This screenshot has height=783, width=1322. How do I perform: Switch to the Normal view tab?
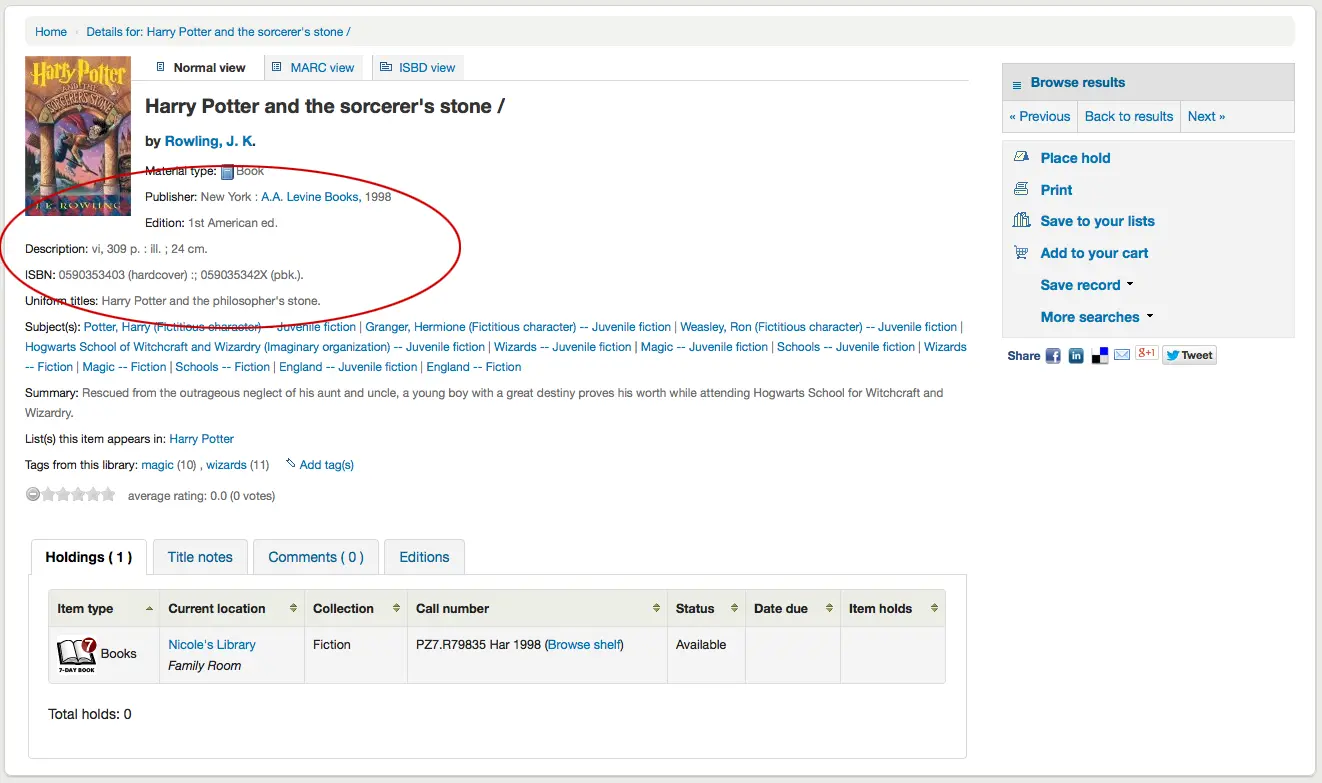pyautogui.click(x=201, y=68)
